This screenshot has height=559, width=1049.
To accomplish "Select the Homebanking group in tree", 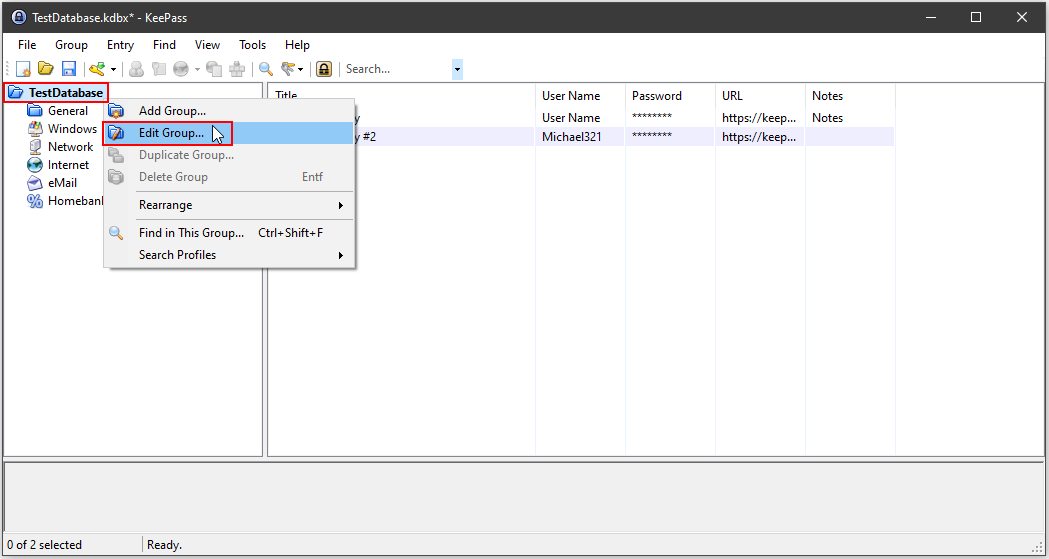I will (x=75, y=201).
